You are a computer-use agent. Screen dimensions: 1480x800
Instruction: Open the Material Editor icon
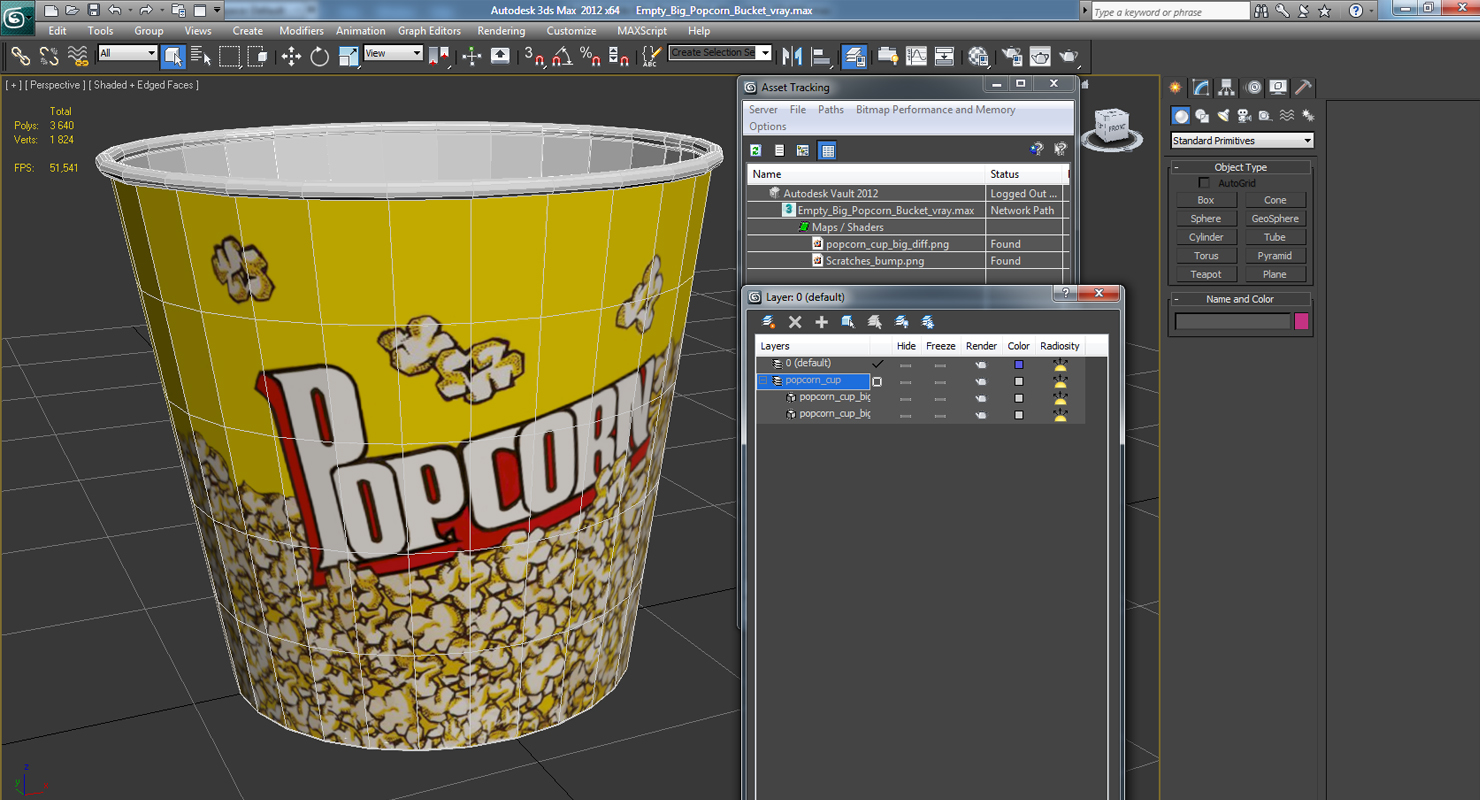point(978,56)
